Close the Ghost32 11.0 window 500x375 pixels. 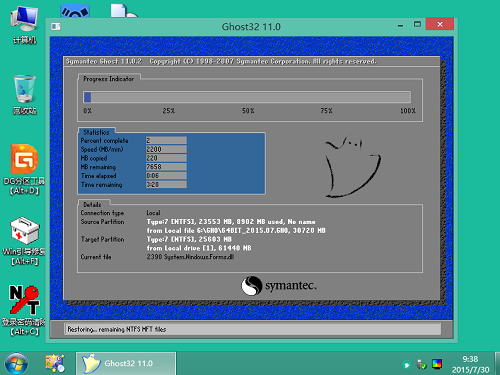coord(440,24)
